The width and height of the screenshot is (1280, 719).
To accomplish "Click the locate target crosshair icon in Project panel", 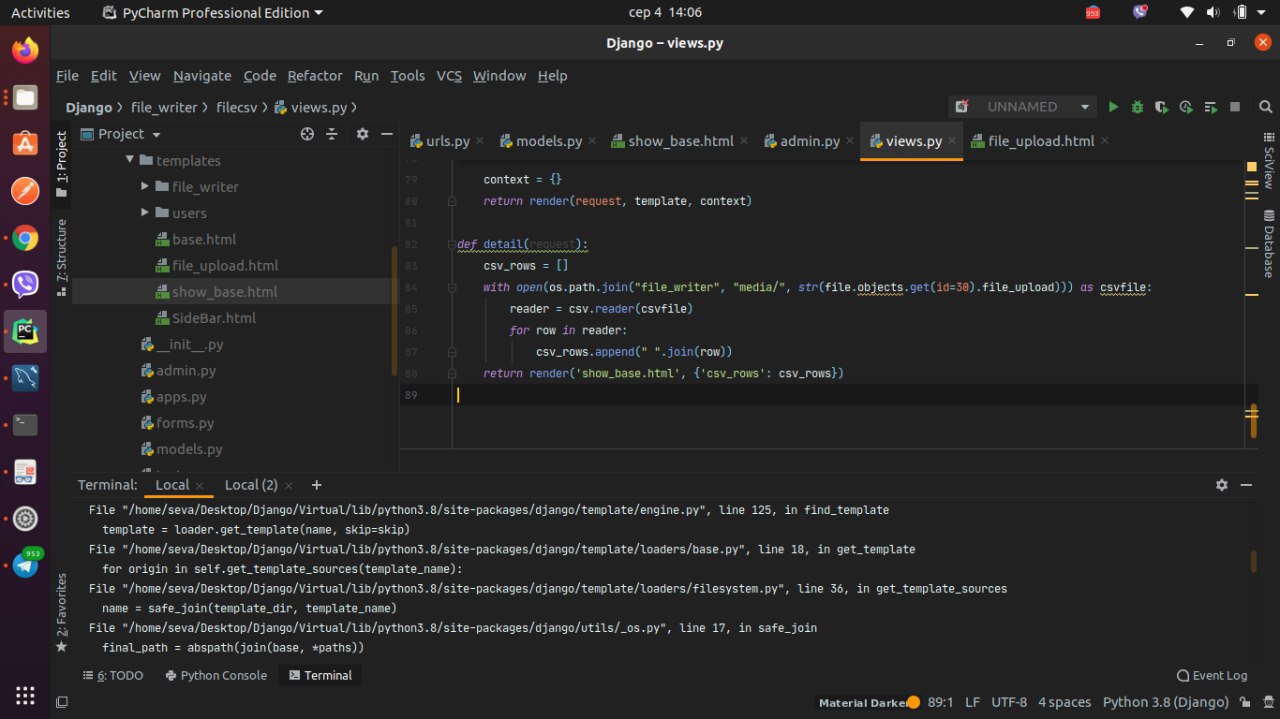I will [307, 134].
